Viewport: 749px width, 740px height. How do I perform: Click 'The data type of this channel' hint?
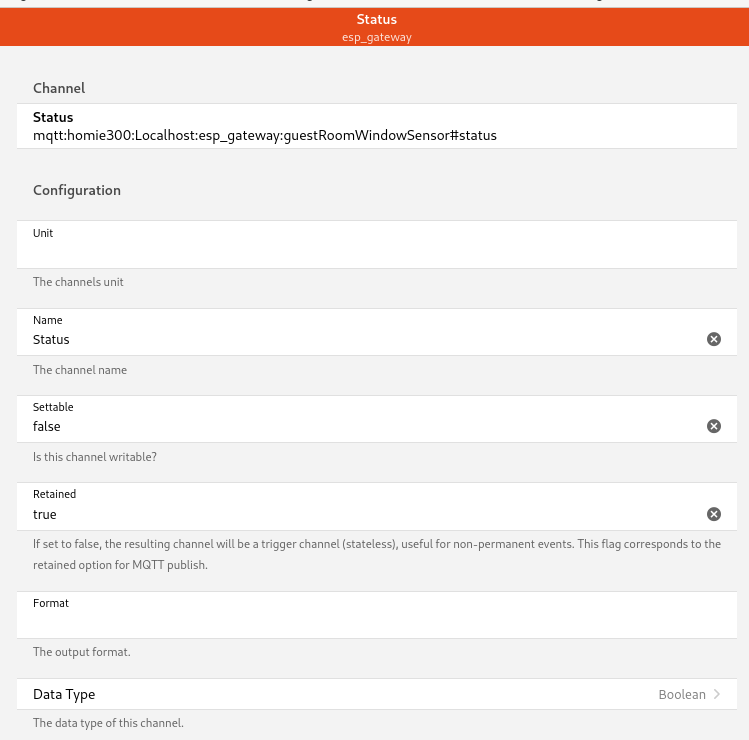pos(108,722)
